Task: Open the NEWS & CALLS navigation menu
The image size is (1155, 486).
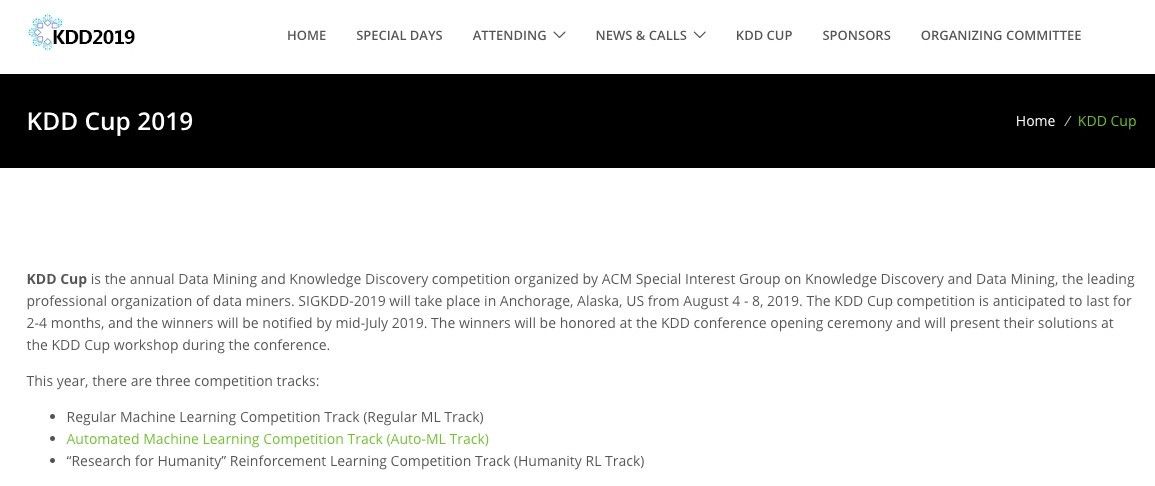Action: coord(641,35)
